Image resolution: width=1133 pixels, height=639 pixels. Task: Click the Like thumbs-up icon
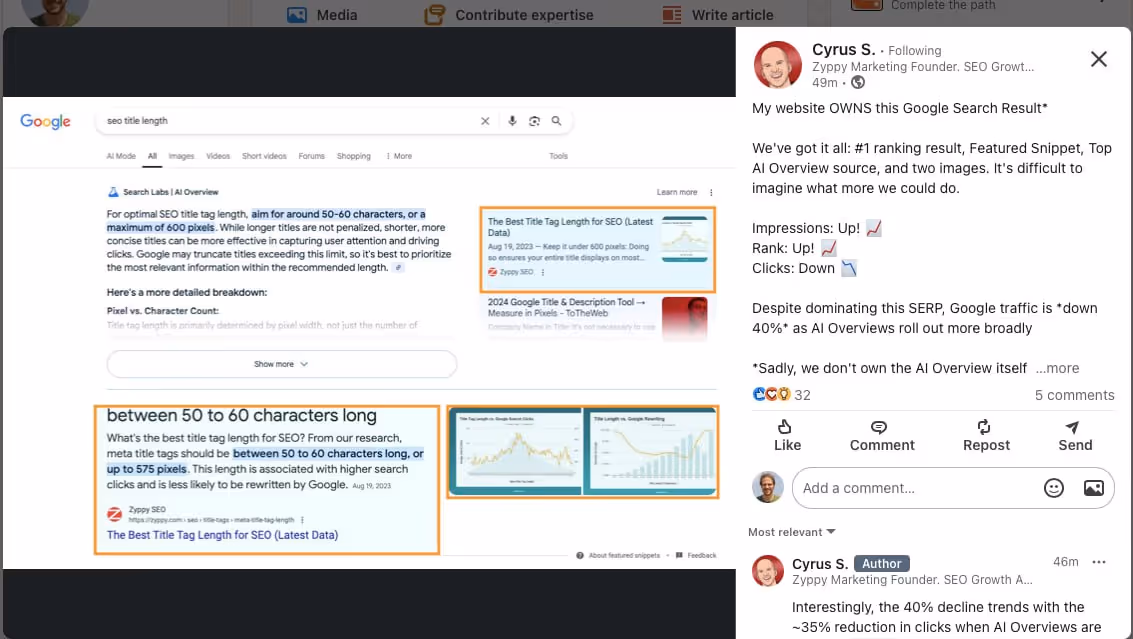785,426
